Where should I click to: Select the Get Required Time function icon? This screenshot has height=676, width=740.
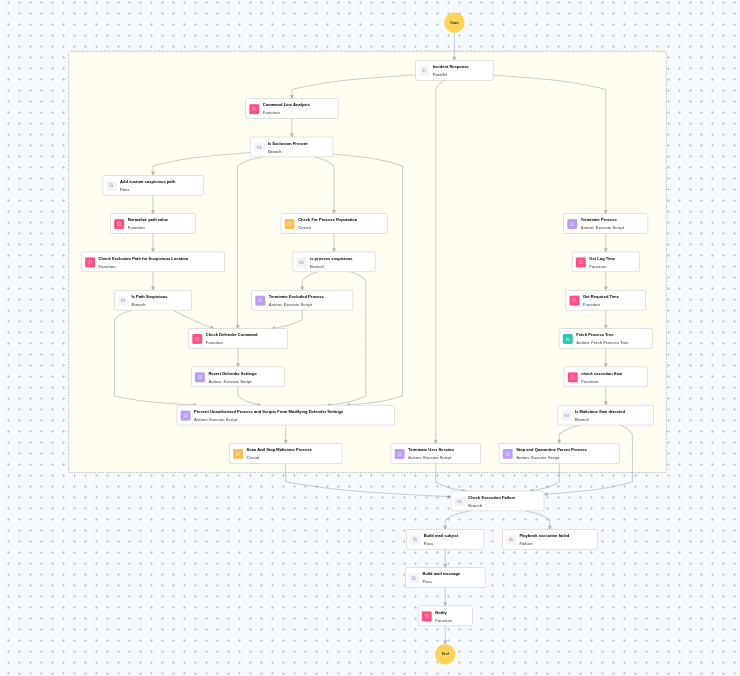(x=574, y=300)
